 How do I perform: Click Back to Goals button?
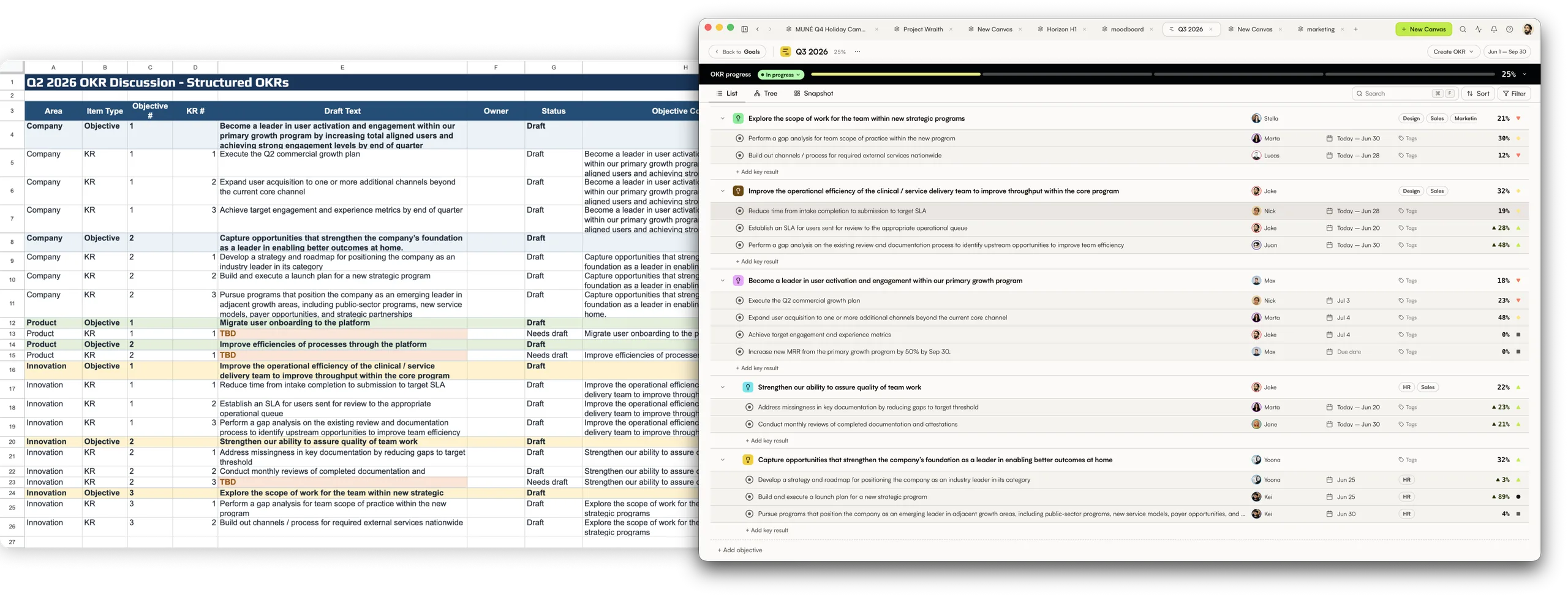(x=737, y=51)
